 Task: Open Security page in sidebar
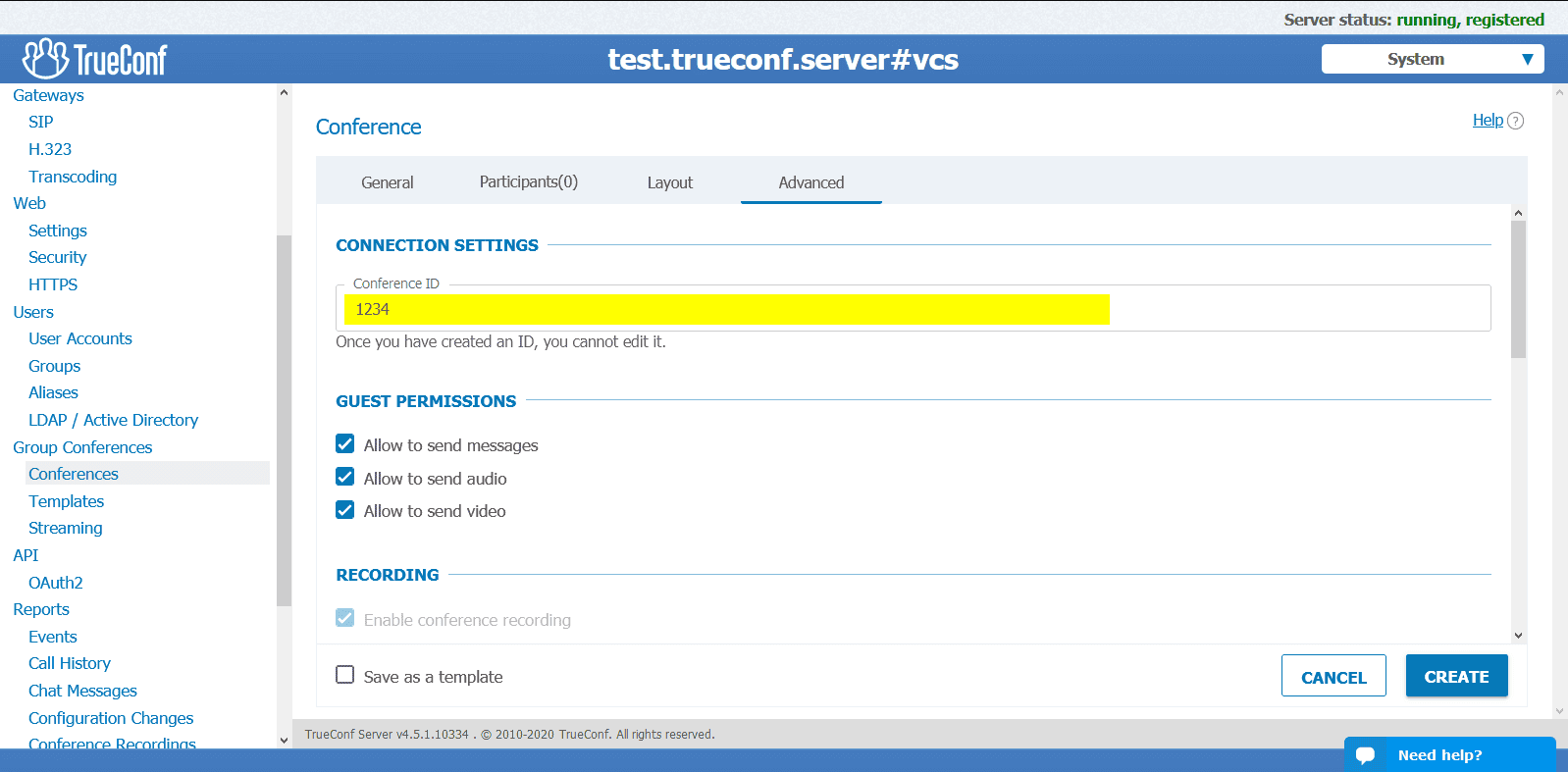click(x=58, y=257)
